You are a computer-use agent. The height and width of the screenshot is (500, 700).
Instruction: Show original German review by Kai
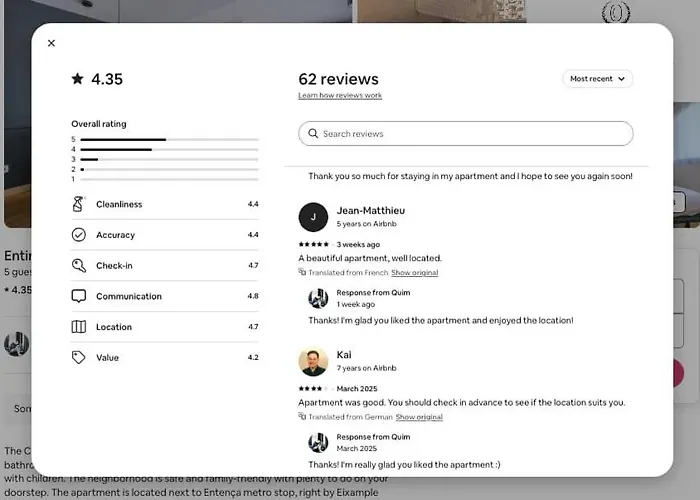click(419, 417)
